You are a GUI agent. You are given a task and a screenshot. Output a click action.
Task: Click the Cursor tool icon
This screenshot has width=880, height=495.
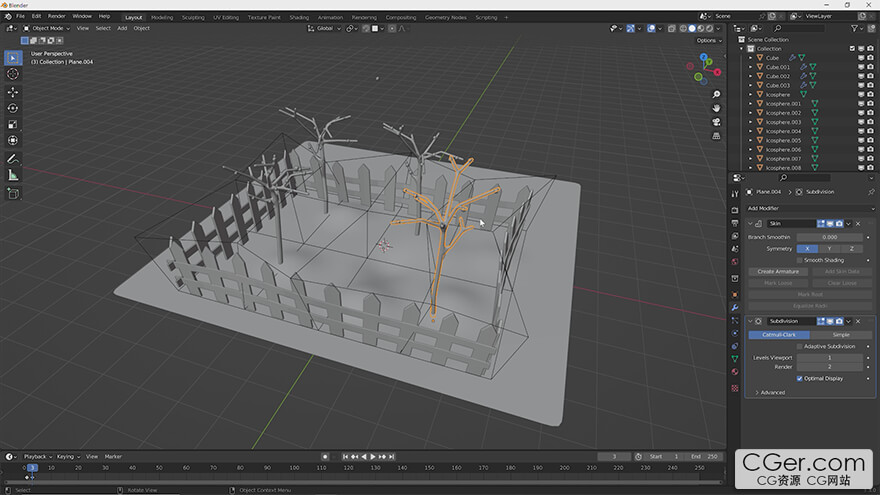pos(13,74)
